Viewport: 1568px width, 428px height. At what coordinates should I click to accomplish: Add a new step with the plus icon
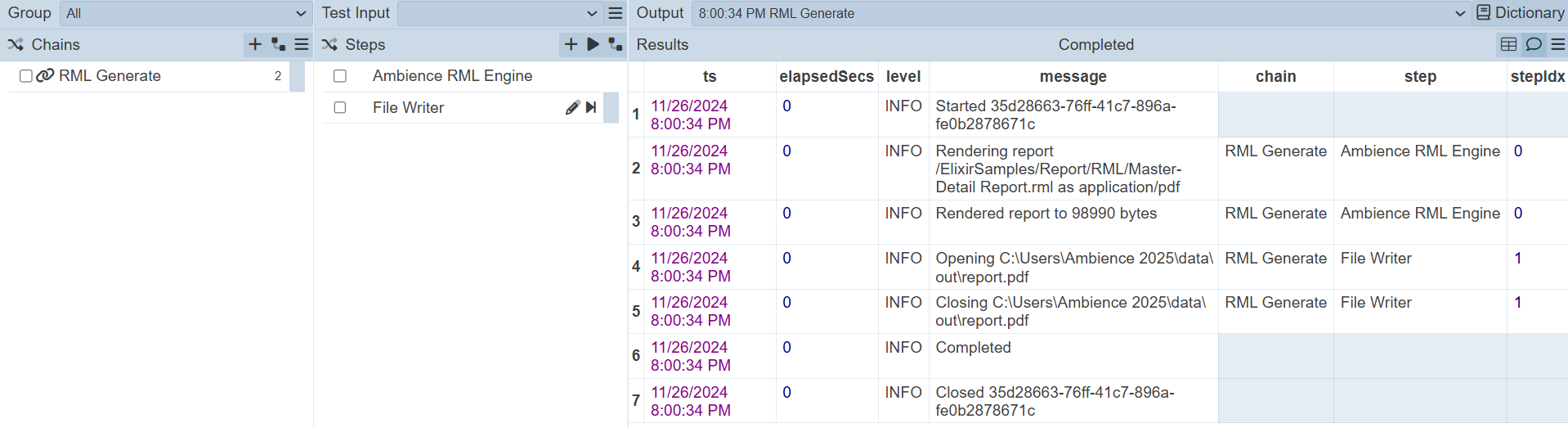[x=571, y=44]
